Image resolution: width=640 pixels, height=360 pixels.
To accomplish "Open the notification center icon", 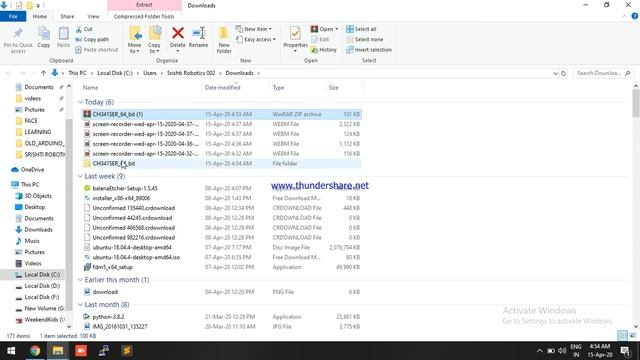I will point(625,351).
